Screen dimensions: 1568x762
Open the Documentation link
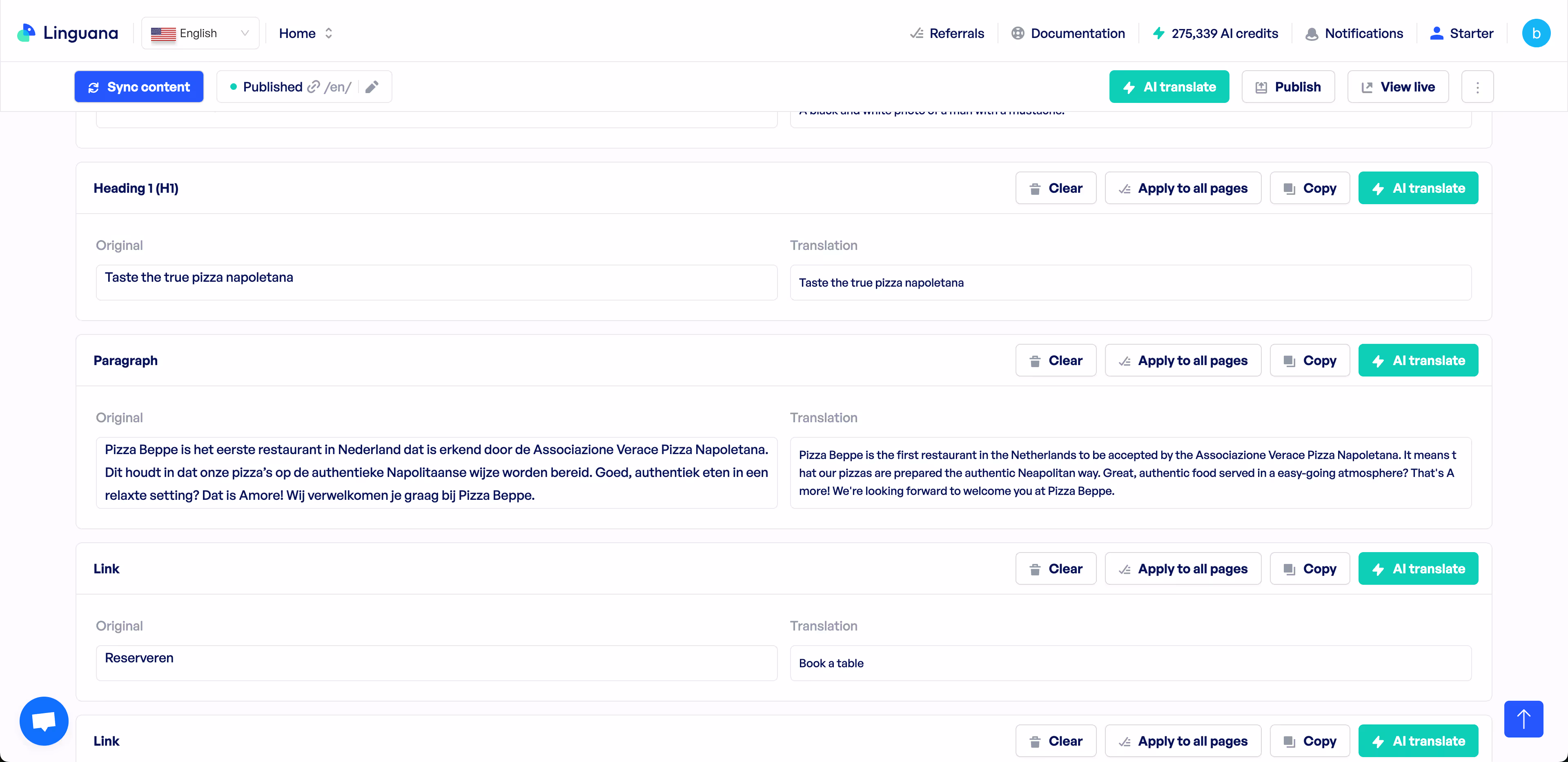point(1068,33)
